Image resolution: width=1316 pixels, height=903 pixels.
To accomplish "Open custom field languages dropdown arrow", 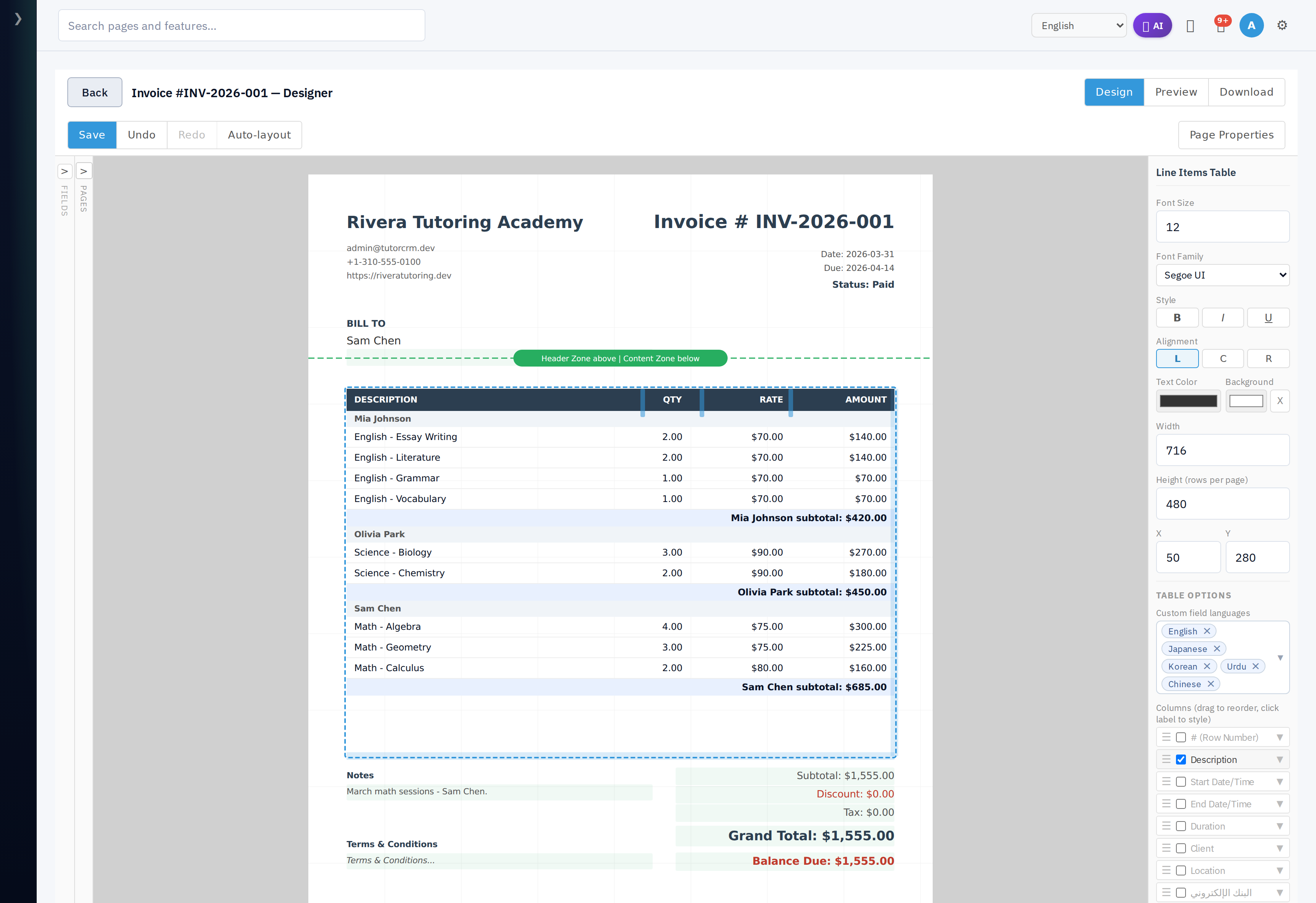I will pos(1280,658).
